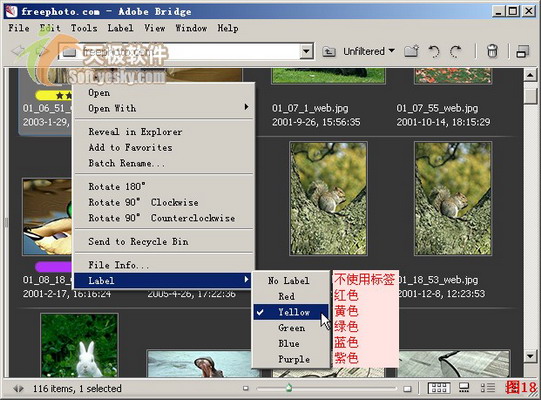Click the yellow star rating bar

(54, 95)
